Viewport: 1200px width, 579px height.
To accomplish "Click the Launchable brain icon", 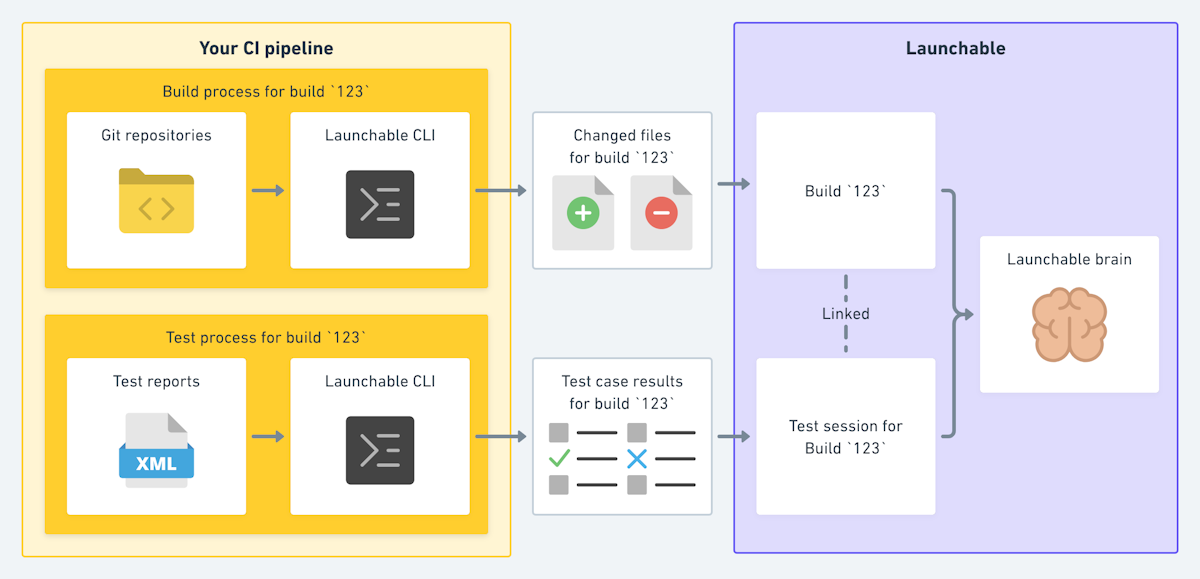I will (x=1069, y=324).
